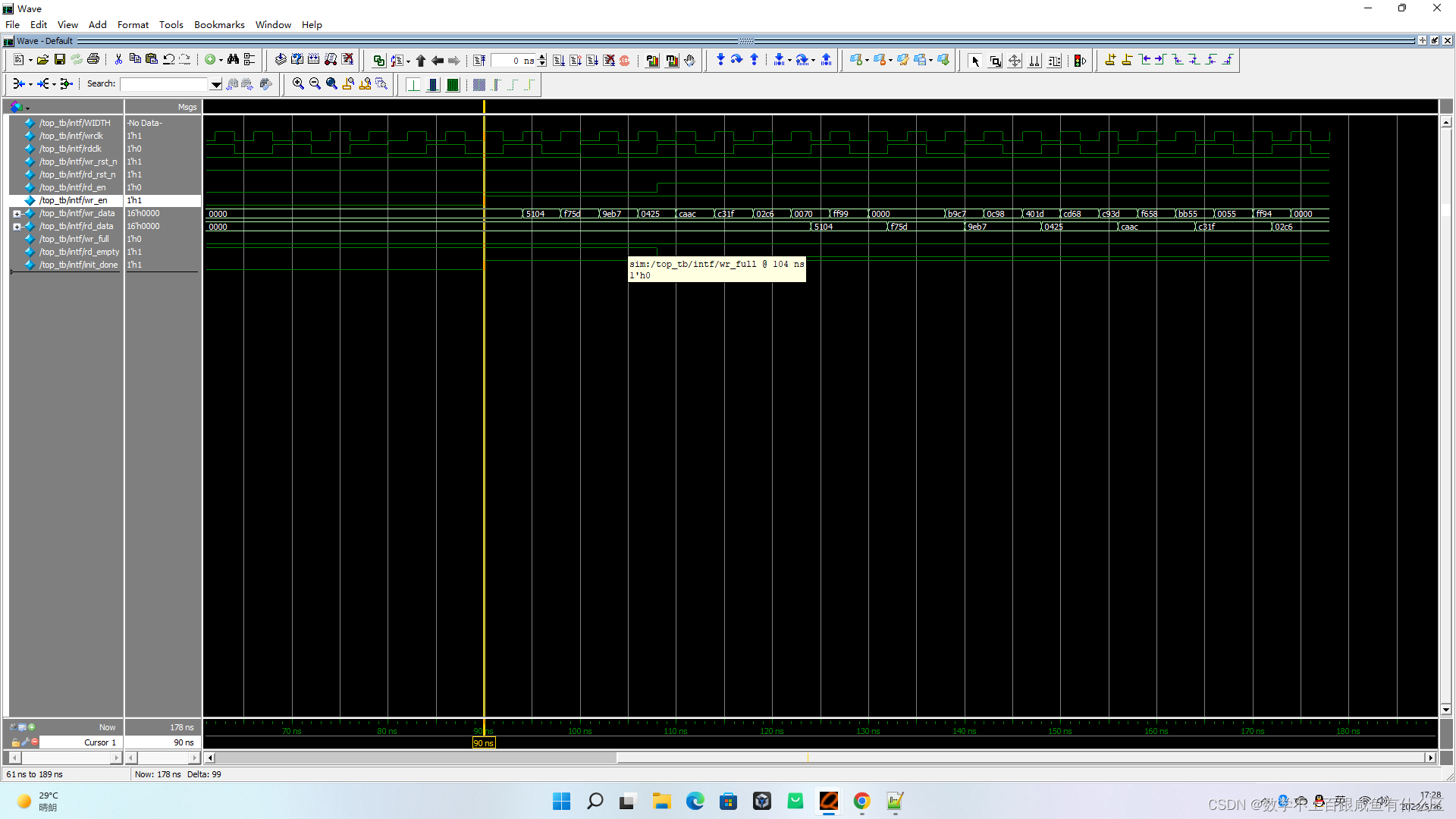1456x819 pixels.
Task: Select the arrow Select Mode tool
Action: point(975,61)
